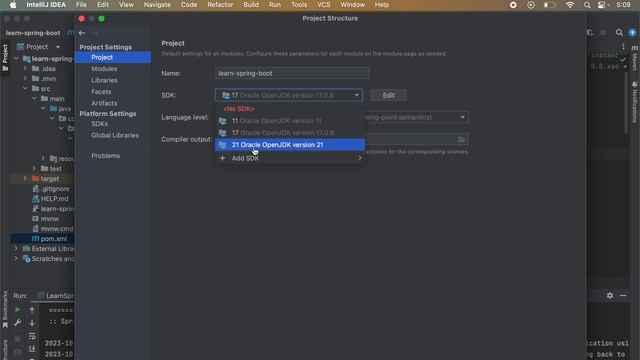640x360 pixels.
Task: Open SDKs under Platform Settings
Action: point(100,124)
